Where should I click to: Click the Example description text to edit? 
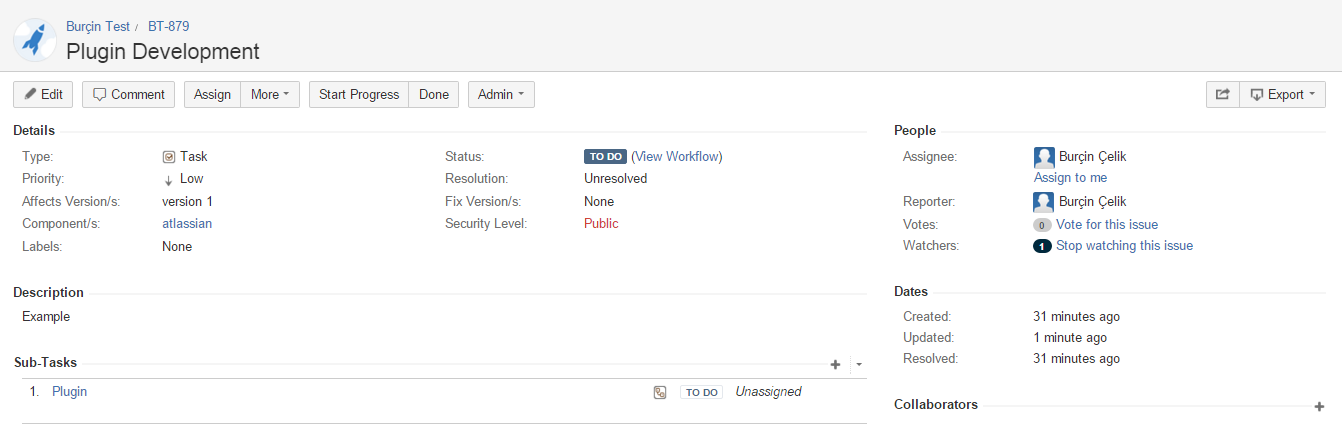(46, 317)
